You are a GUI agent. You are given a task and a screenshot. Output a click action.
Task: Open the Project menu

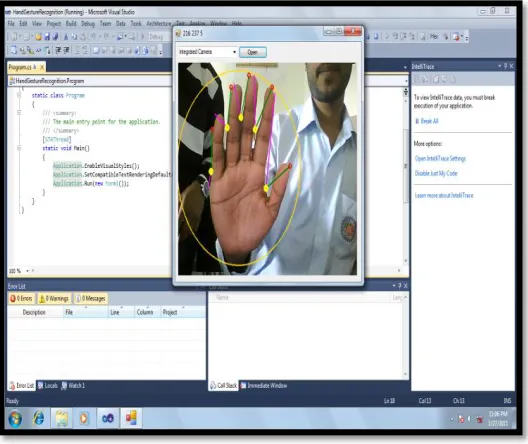click(x=54, y=24)
